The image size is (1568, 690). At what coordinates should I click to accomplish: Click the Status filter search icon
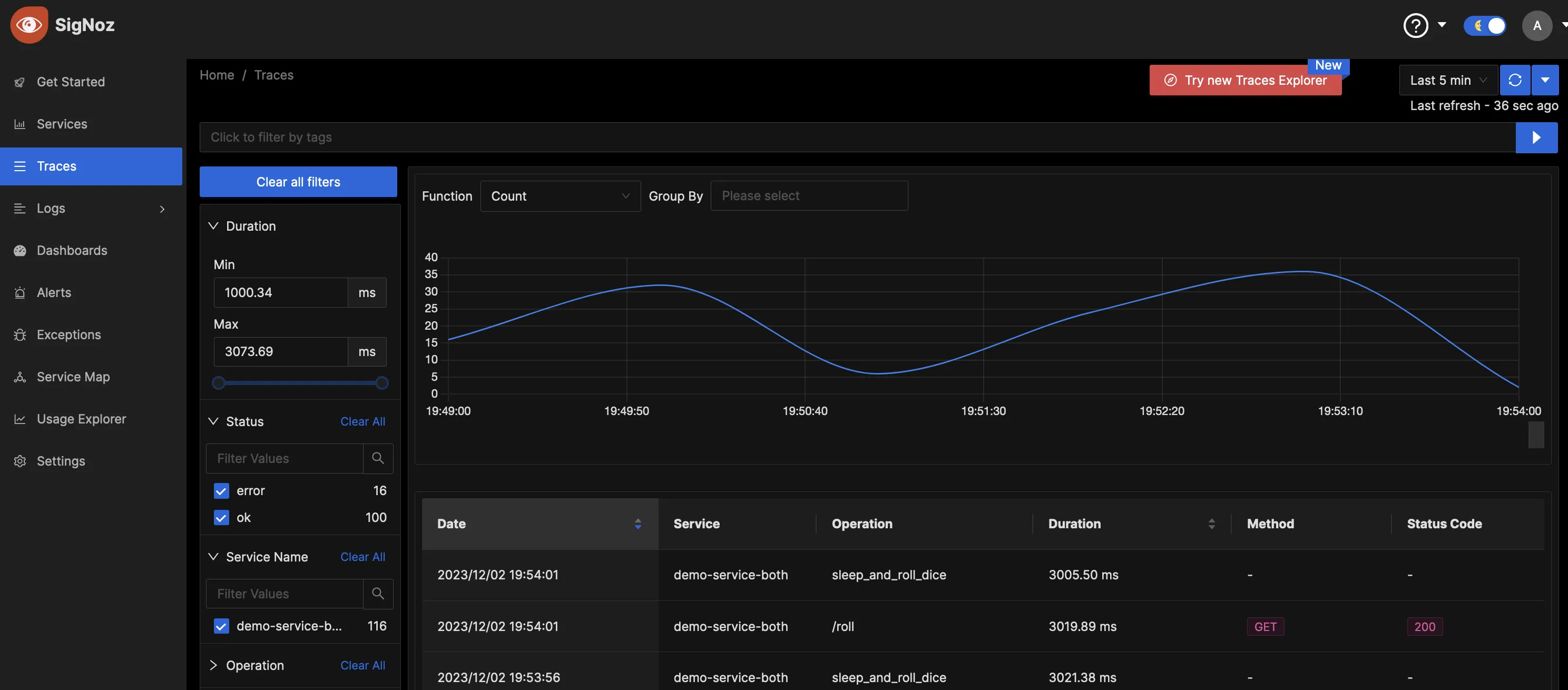pos(378,458)
